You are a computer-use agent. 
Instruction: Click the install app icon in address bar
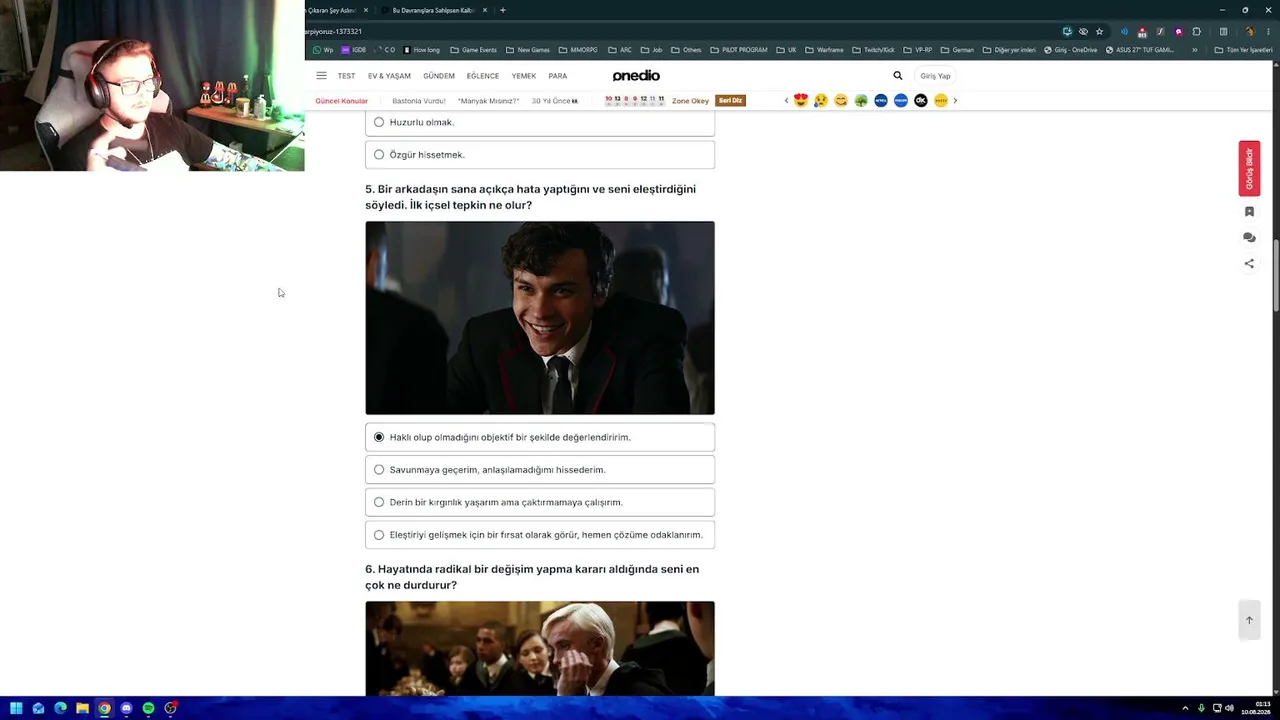point(1067,31)
